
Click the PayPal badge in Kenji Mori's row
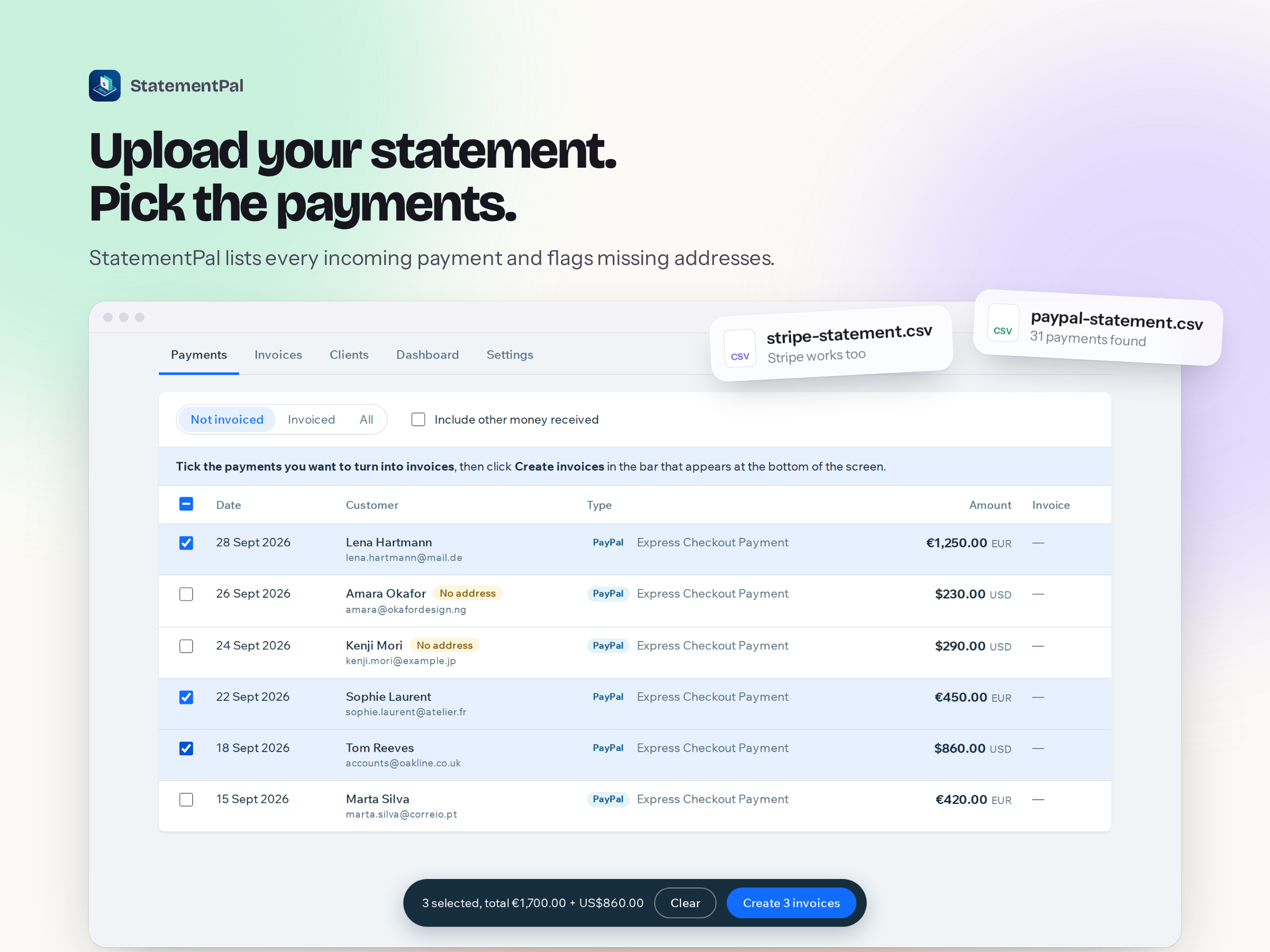click(x=608, y=646)
